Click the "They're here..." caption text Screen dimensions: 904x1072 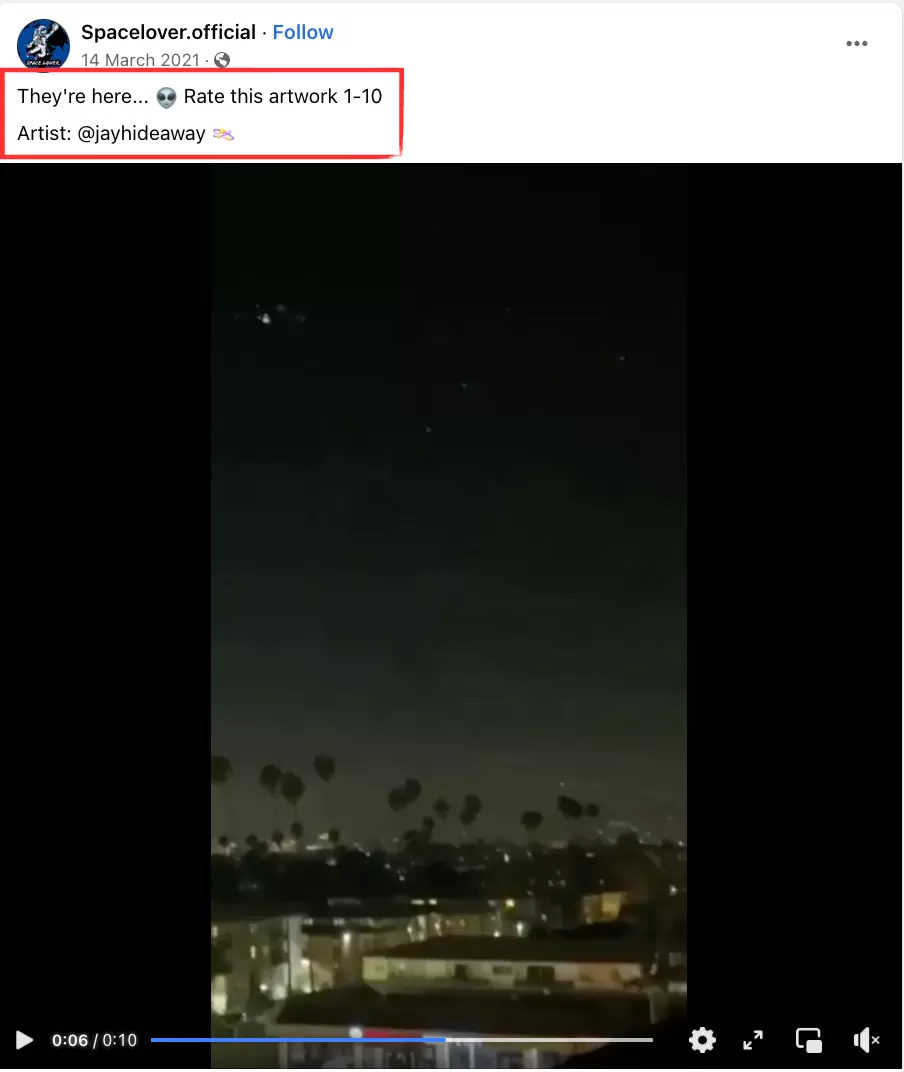pyautogui.click(x=83, y=96)
